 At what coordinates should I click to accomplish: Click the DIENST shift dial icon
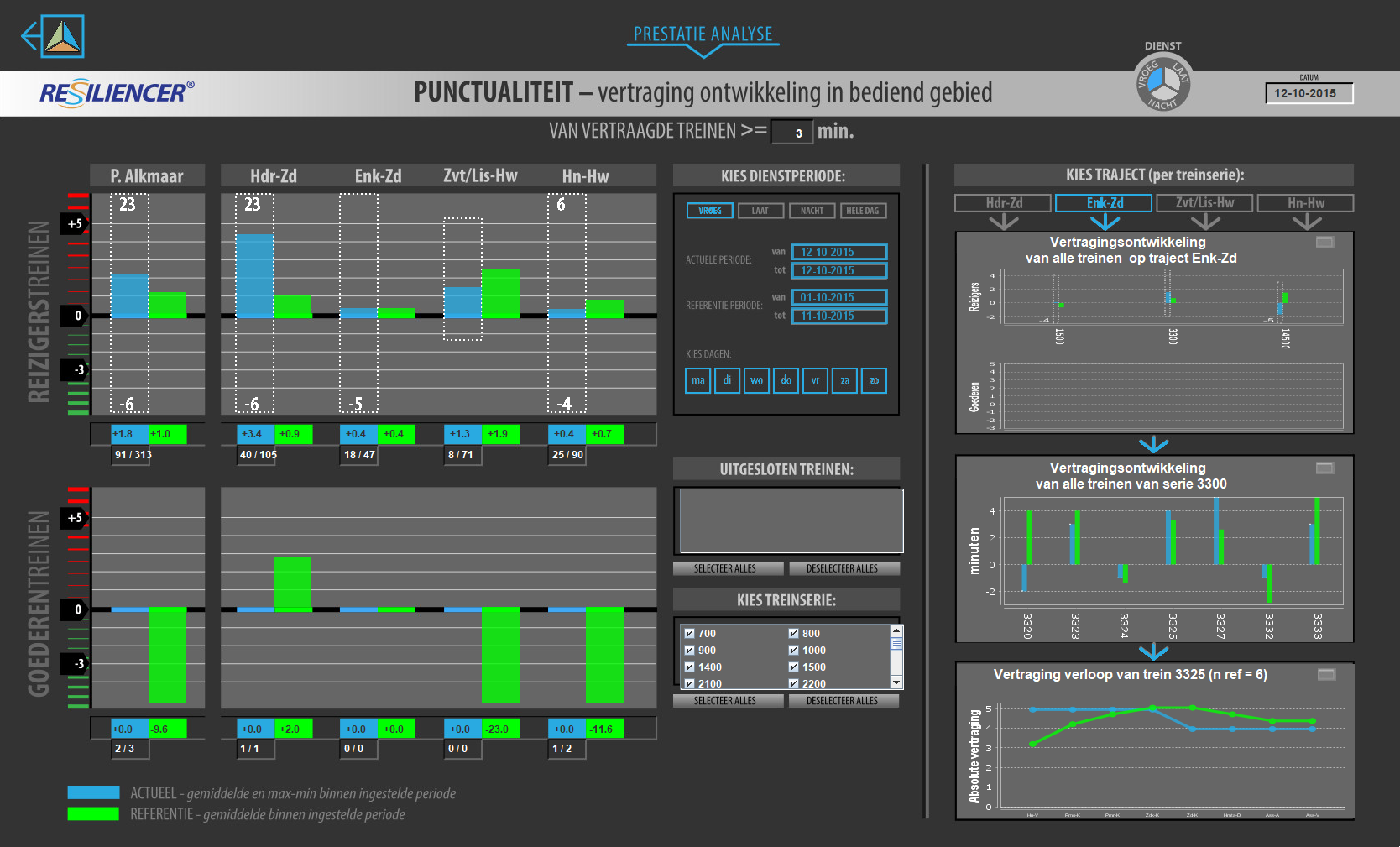point(1162,81)
